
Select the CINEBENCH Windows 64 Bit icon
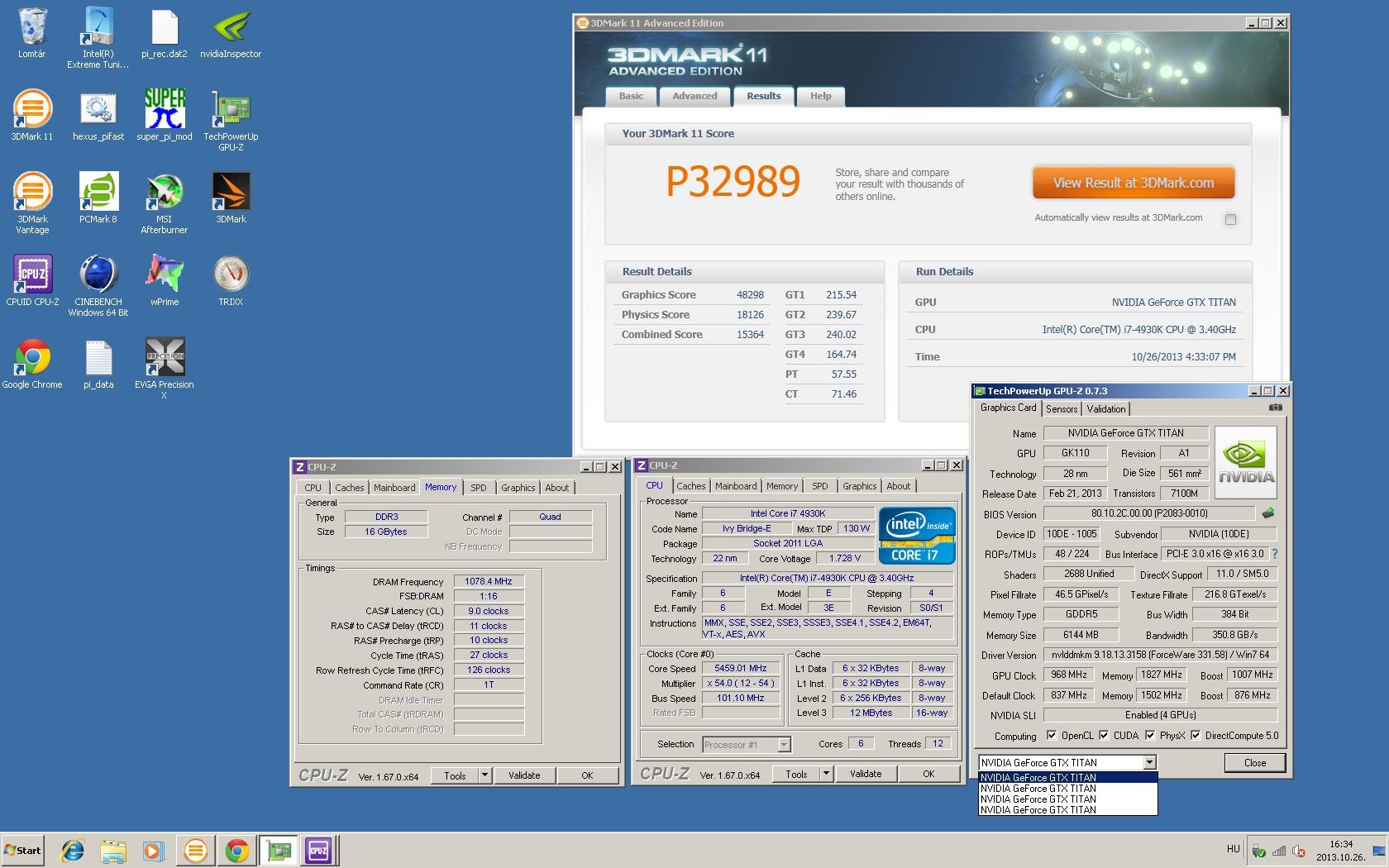coord(98,286)
